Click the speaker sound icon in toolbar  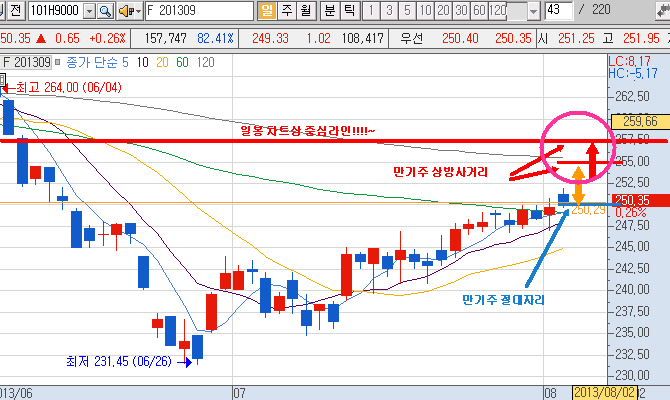pos(124,11)
